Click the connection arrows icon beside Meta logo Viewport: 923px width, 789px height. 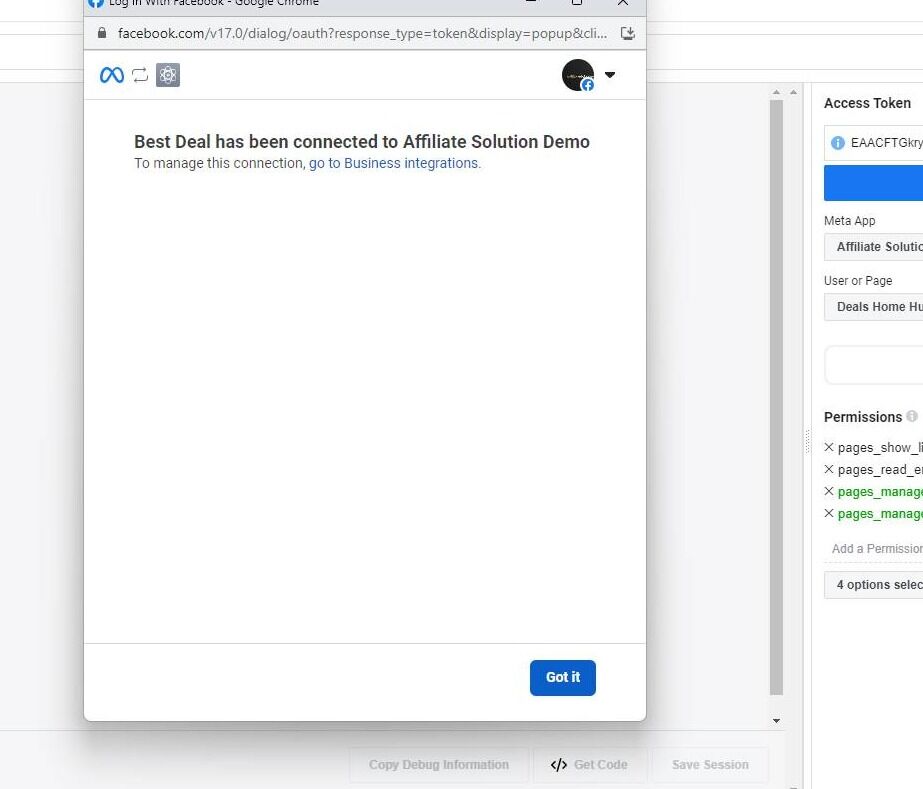tap(140, 75)
